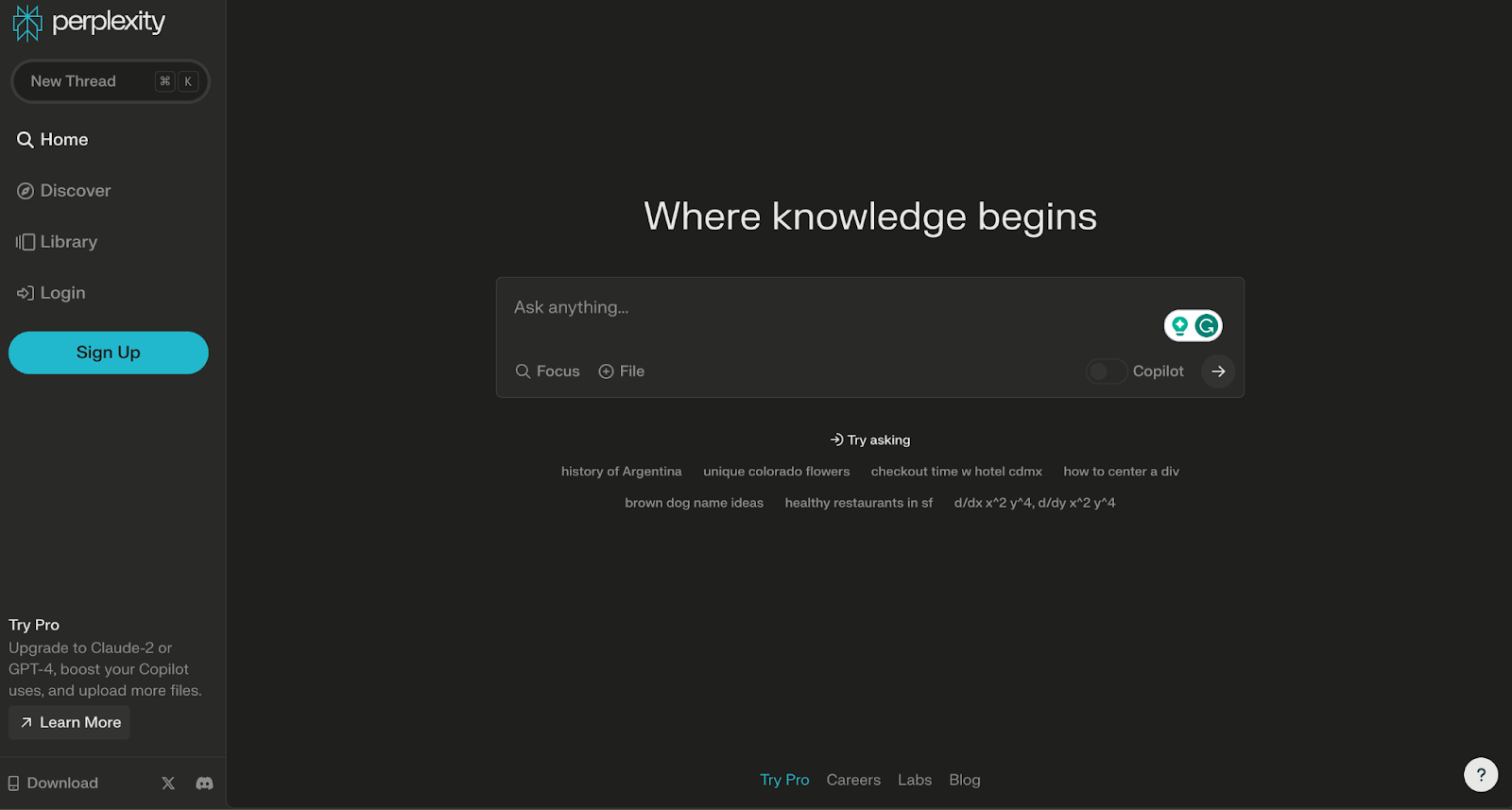This screenshot has width=1512, height=810.
Task: Click the 'Try Pro' sidebar heading
Action: click(x=34, y=625)
